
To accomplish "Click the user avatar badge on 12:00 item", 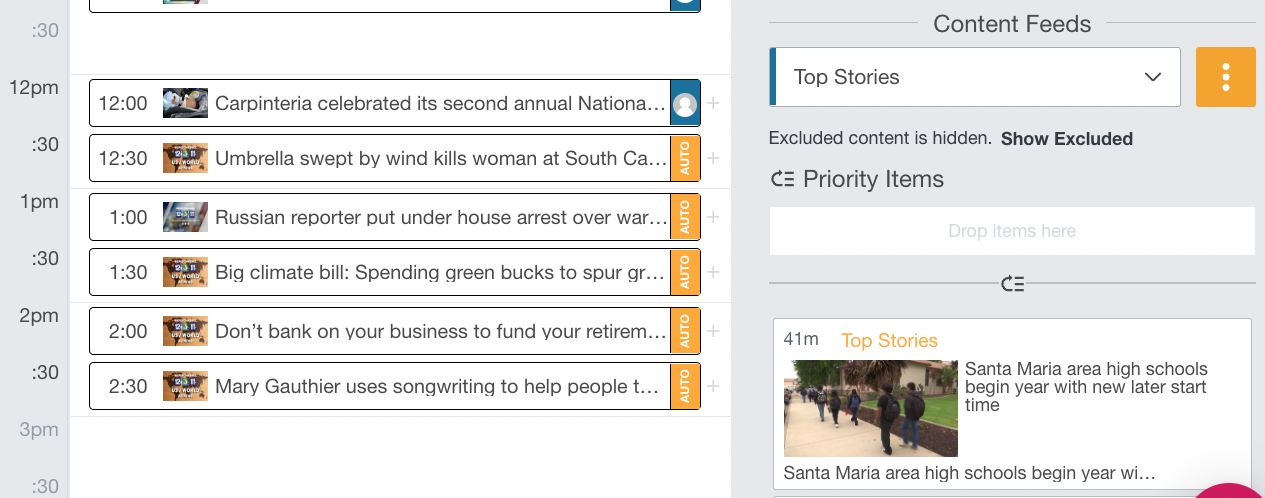I will [685, 104].
